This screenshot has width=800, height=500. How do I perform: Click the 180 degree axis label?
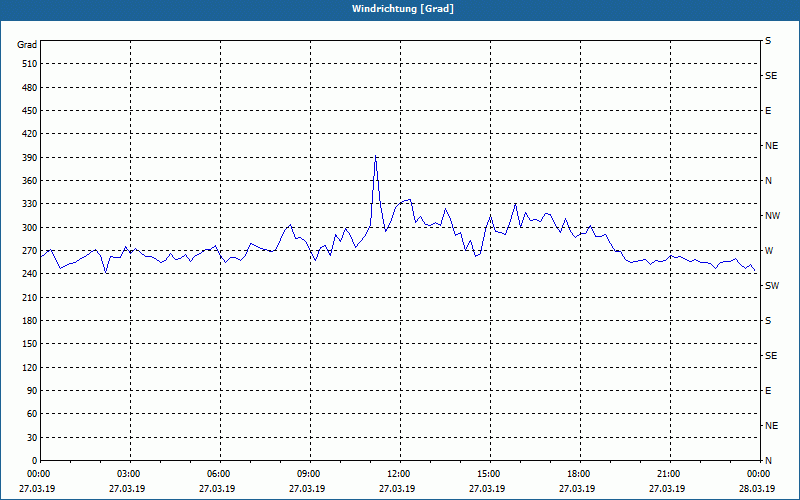(30, 321)
